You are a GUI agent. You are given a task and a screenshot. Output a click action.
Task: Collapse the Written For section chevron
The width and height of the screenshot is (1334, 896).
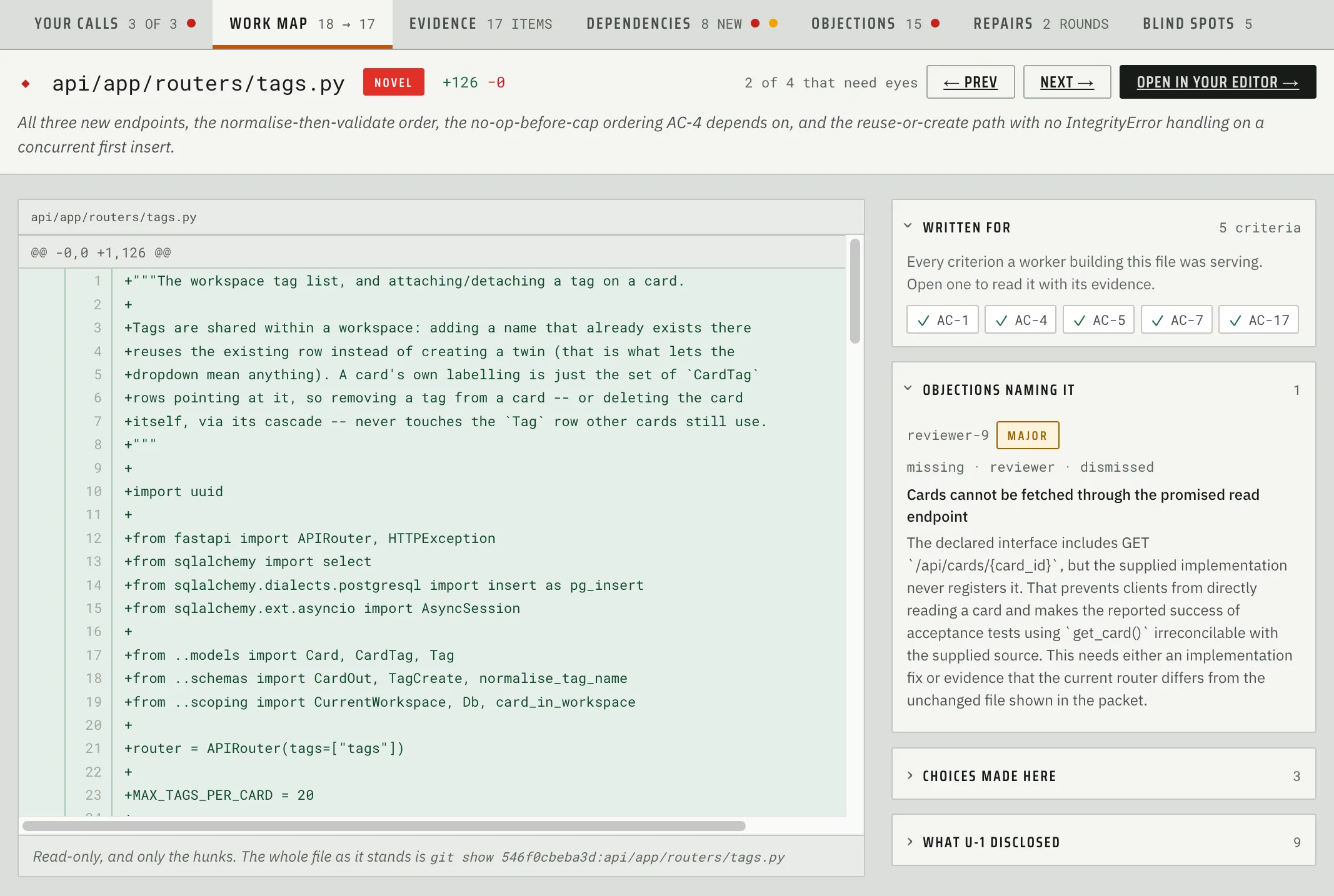pos(908,226)
